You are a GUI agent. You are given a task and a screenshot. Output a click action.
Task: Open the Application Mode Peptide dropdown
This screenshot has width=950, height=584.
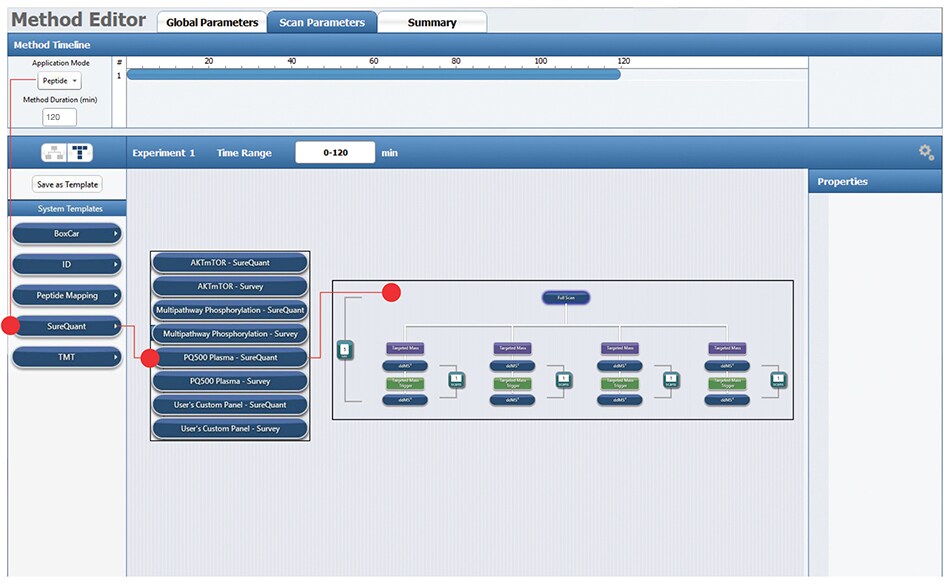pyautogui.click(x=60, y=81)
